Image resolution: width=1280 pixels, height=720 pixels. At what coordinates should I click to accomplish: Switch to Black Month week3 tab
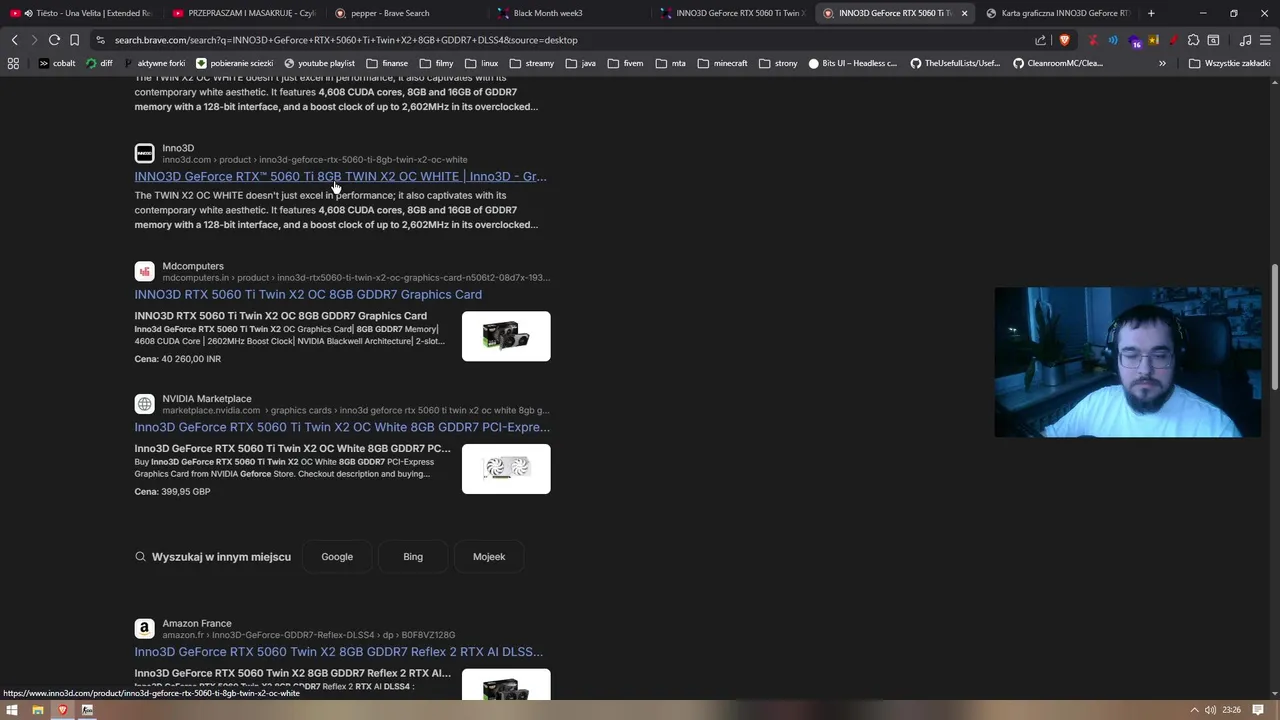[x=569, y=13]
